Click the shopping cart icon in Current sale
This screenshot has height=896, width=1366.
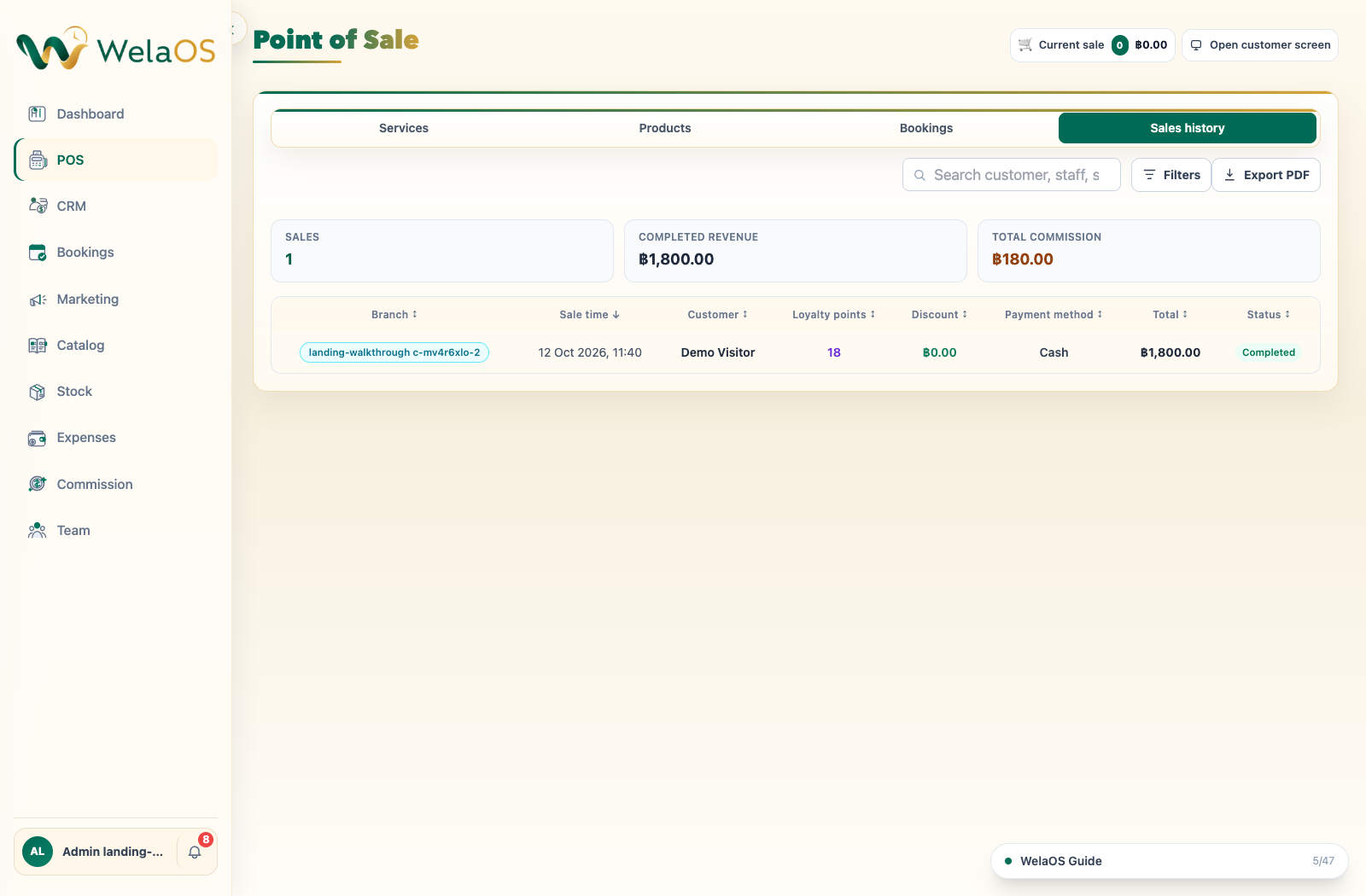pos(1025,44)
